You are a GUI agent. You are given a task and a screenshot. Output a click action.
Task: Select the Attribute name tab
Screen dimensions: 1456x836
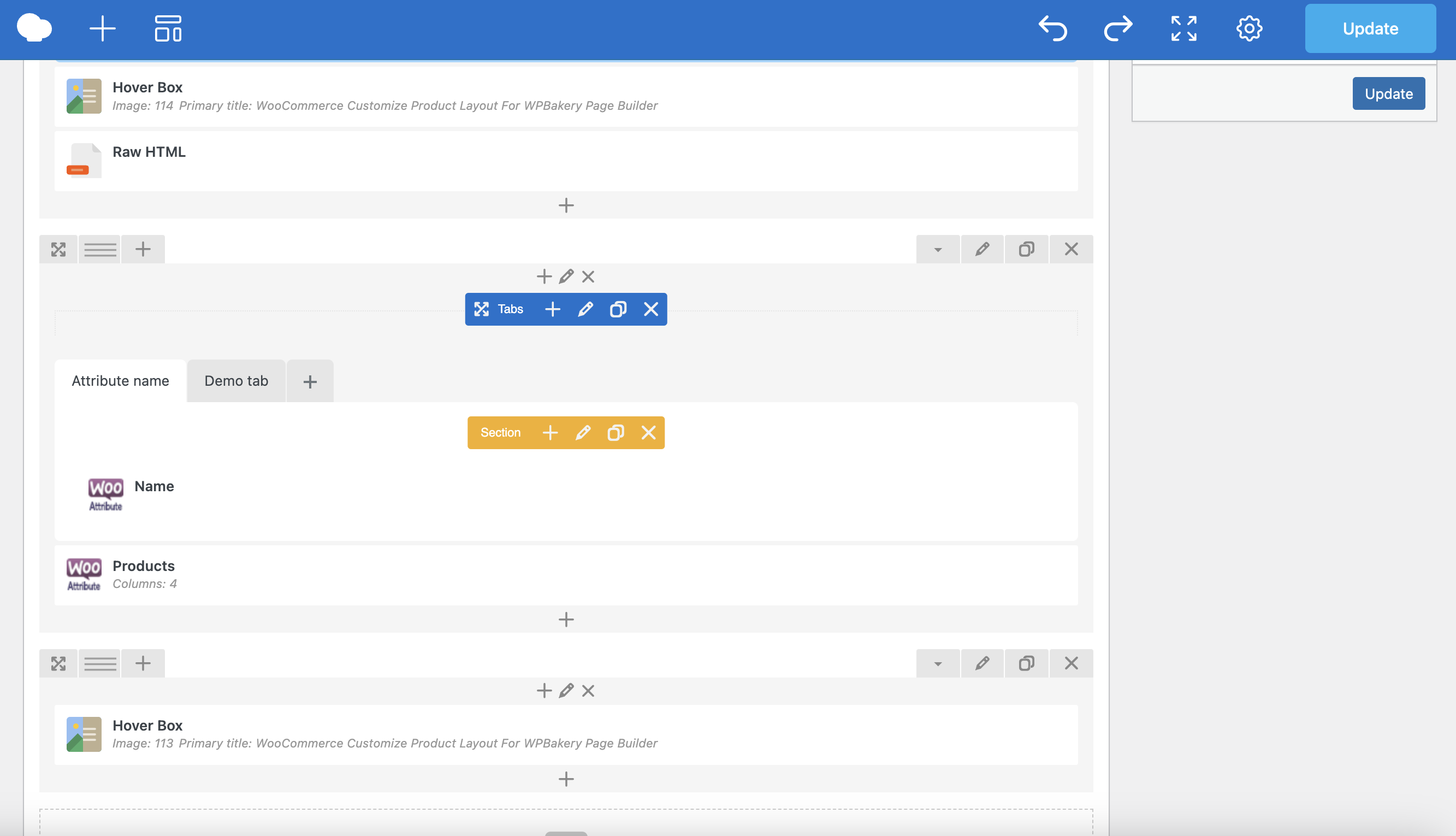click(x=120, y=381)
